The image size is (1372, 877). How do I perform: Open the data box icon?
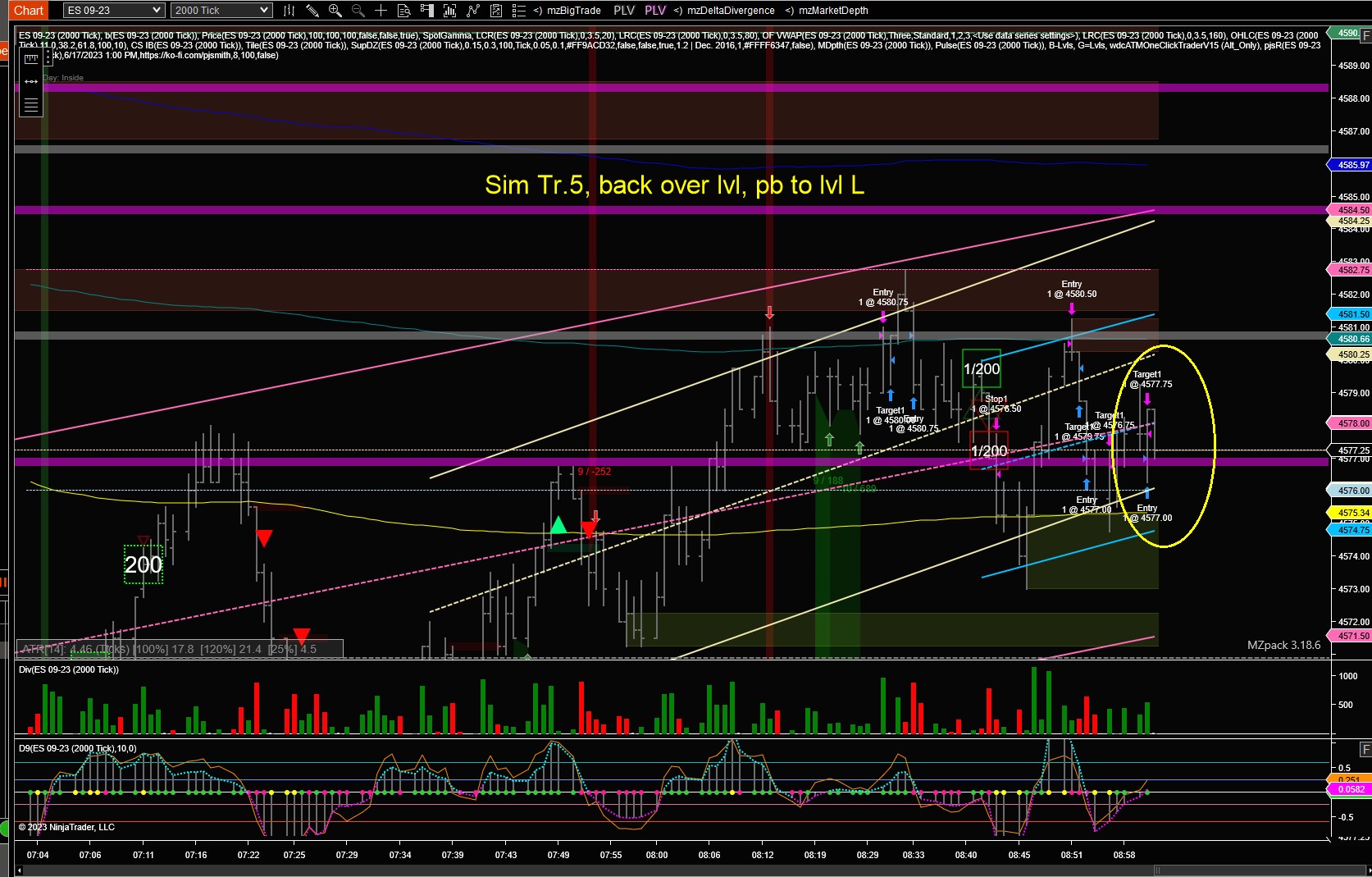point(403,11)
